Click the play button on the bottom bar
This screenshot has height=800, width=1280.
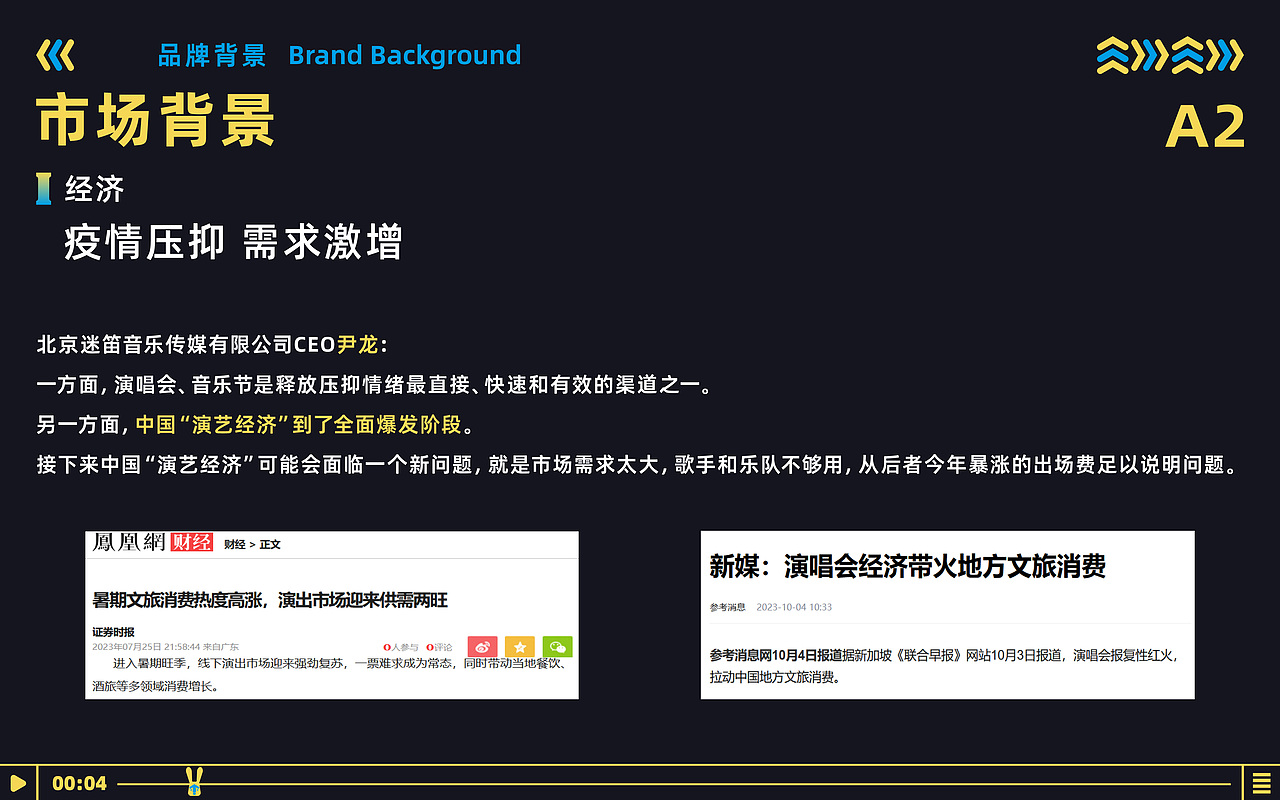[16, 783]
